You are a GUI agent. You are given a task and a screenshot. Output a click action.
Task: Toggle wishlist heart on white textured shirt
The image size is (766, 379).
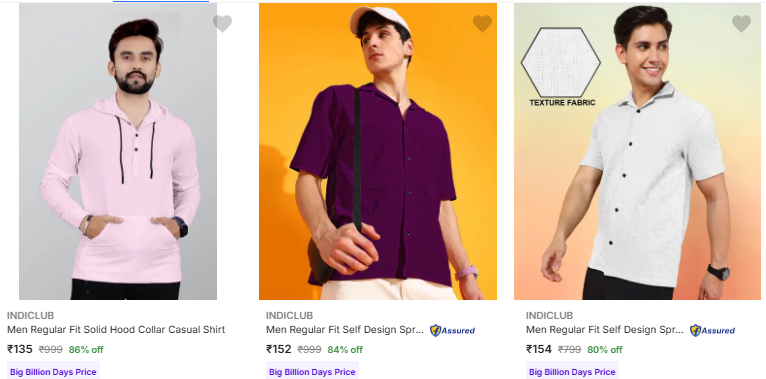coord(741,23)
